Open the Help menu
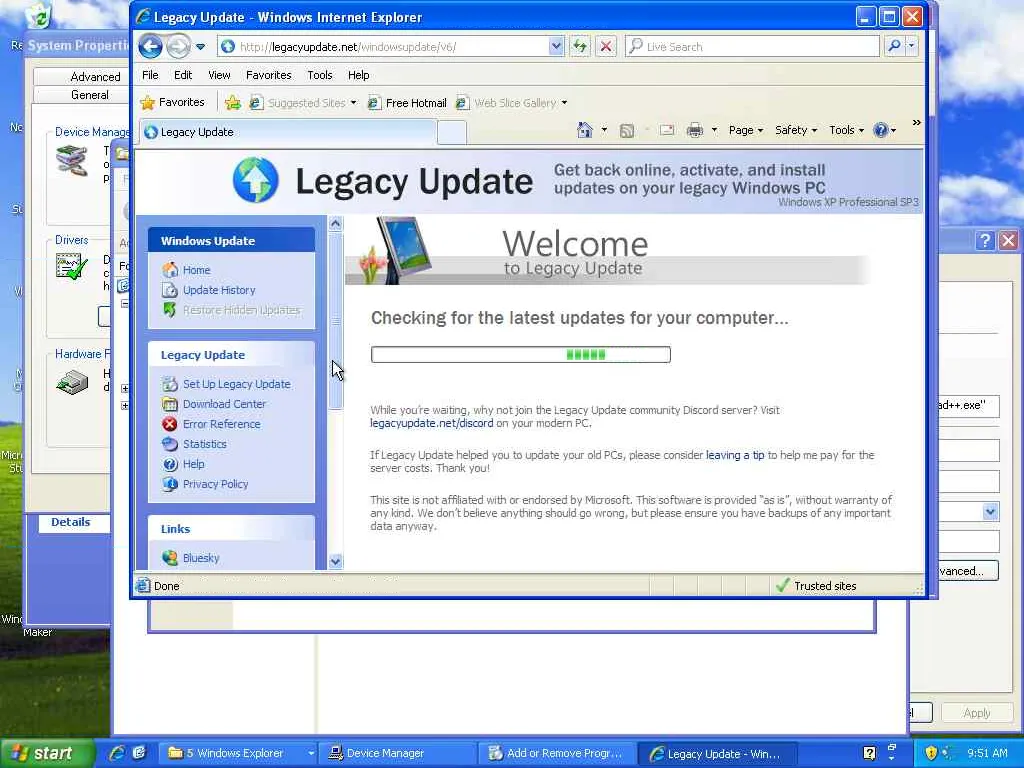 coord(359,75)
